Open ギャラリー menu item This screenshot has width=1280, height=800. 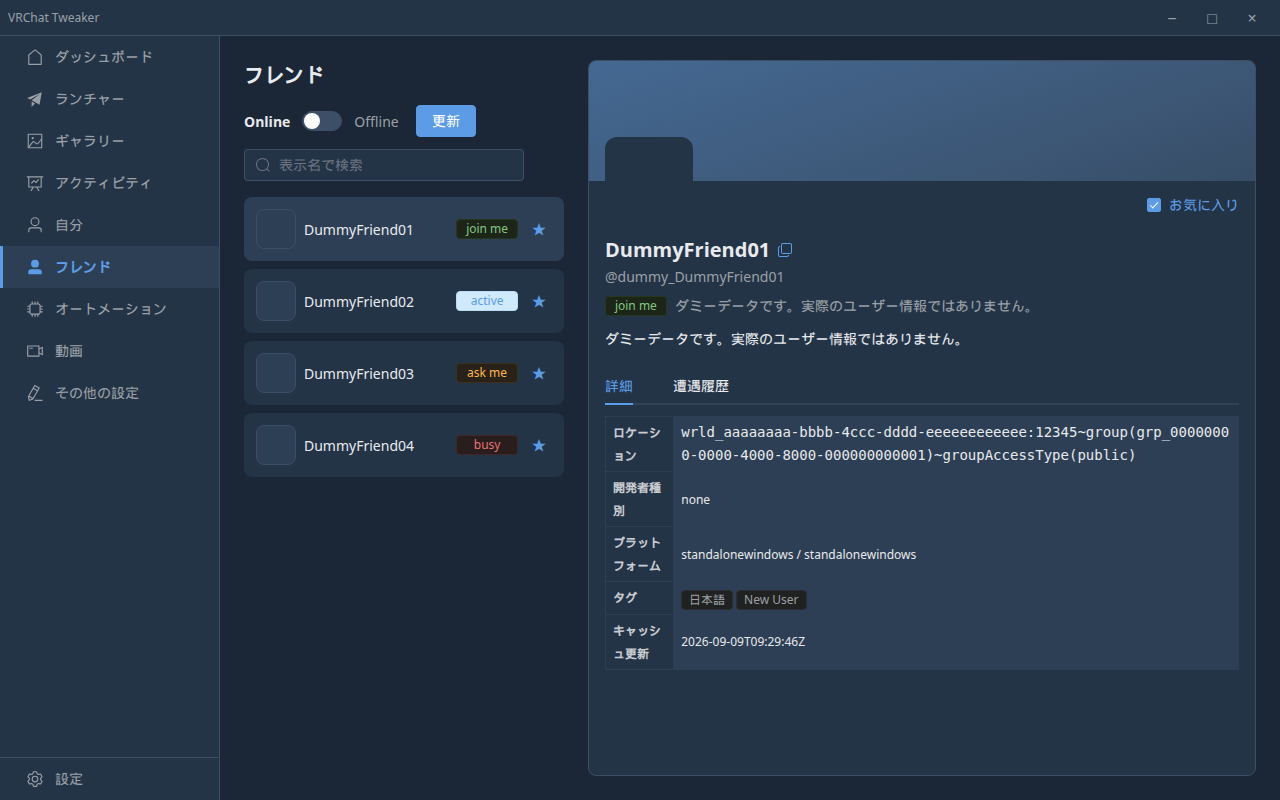point(110,141)
